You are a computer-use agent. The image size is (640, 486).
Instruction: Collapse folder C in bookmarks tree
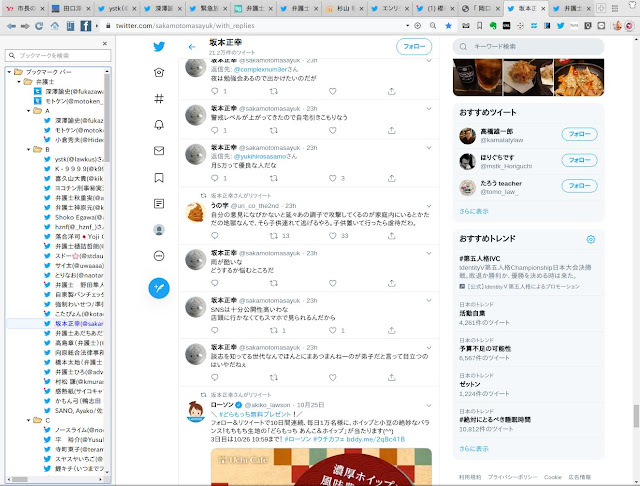29,420
